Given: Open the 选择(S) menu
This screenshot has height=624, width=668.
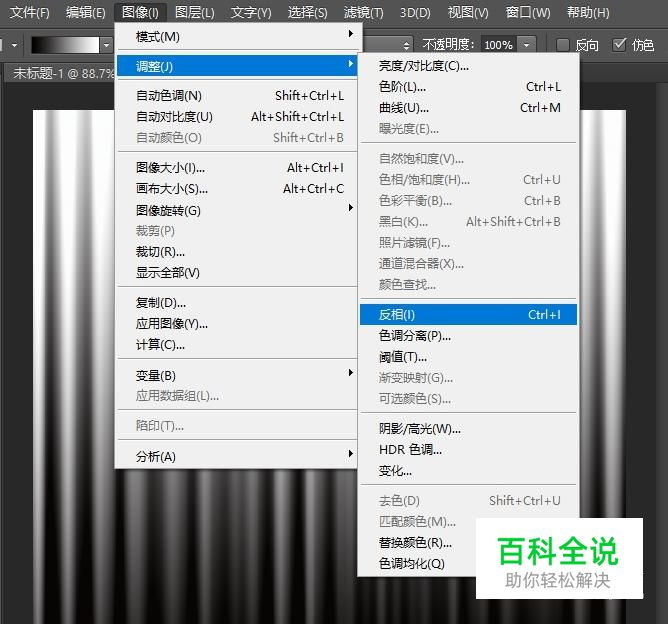Looking at the screenshot, I should tap(307, 12).
